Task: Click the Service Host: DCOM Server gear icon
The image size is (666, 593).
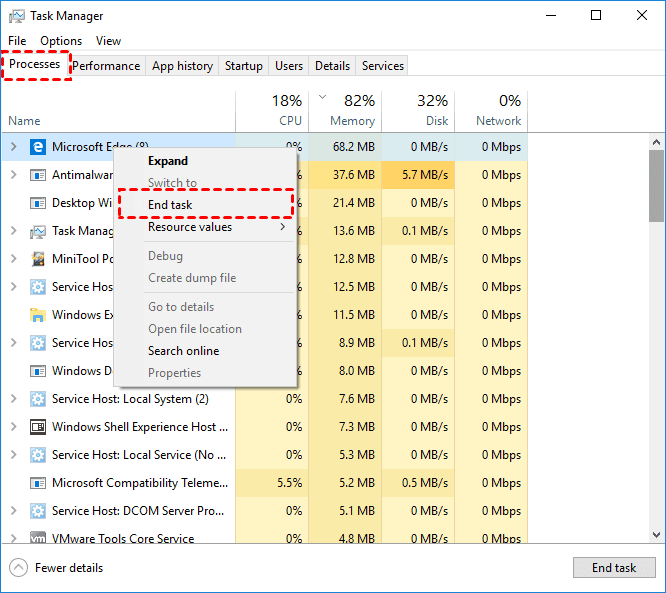Action: pyautogui.click(x=38, y=511)
